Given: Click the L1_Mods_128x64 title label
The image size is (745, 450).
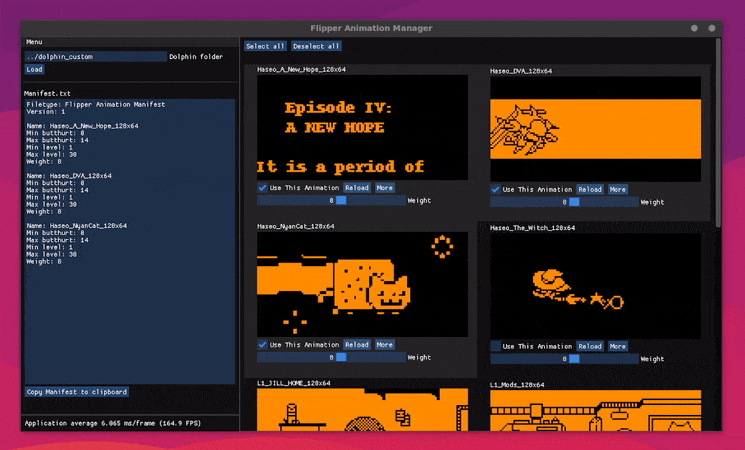Looking at the screenshot, I should pyautogui.click(x=517, y=384).
